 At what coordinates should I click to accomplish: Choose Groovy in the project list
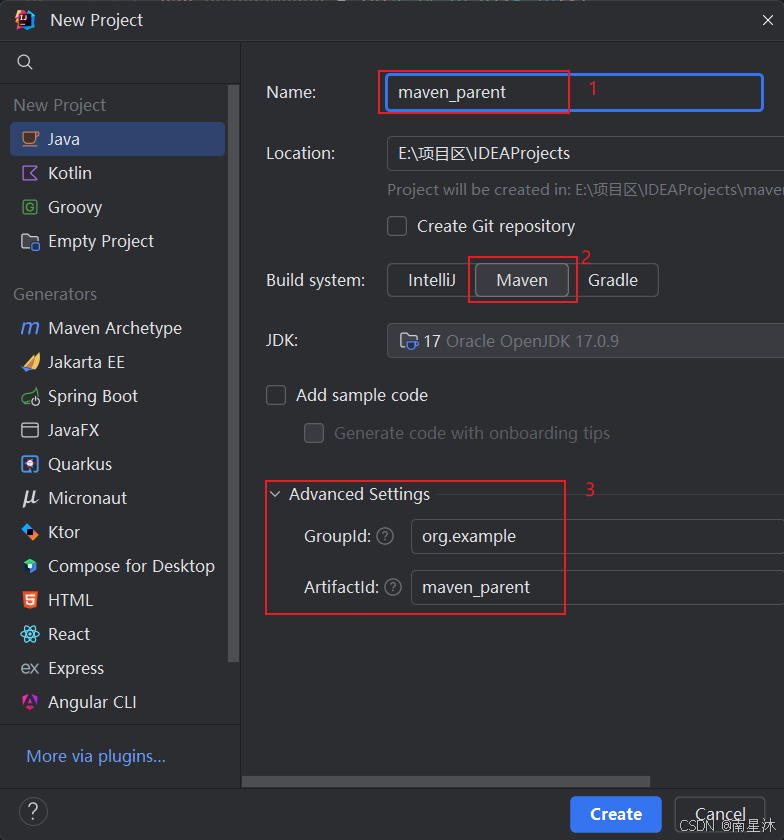click(x=117, y=207)
